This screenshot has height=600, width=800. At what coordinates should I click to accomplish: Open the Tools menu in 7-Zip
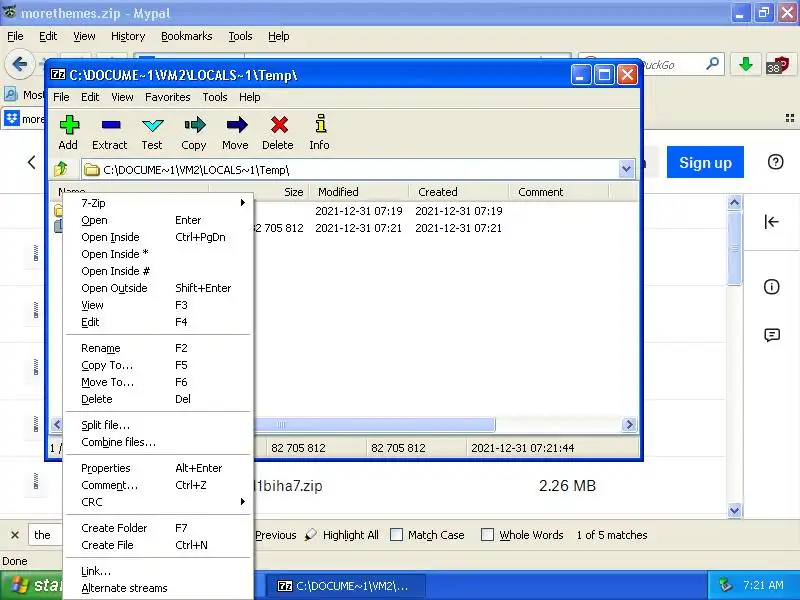pyautogui.click(x=214, y=97)
